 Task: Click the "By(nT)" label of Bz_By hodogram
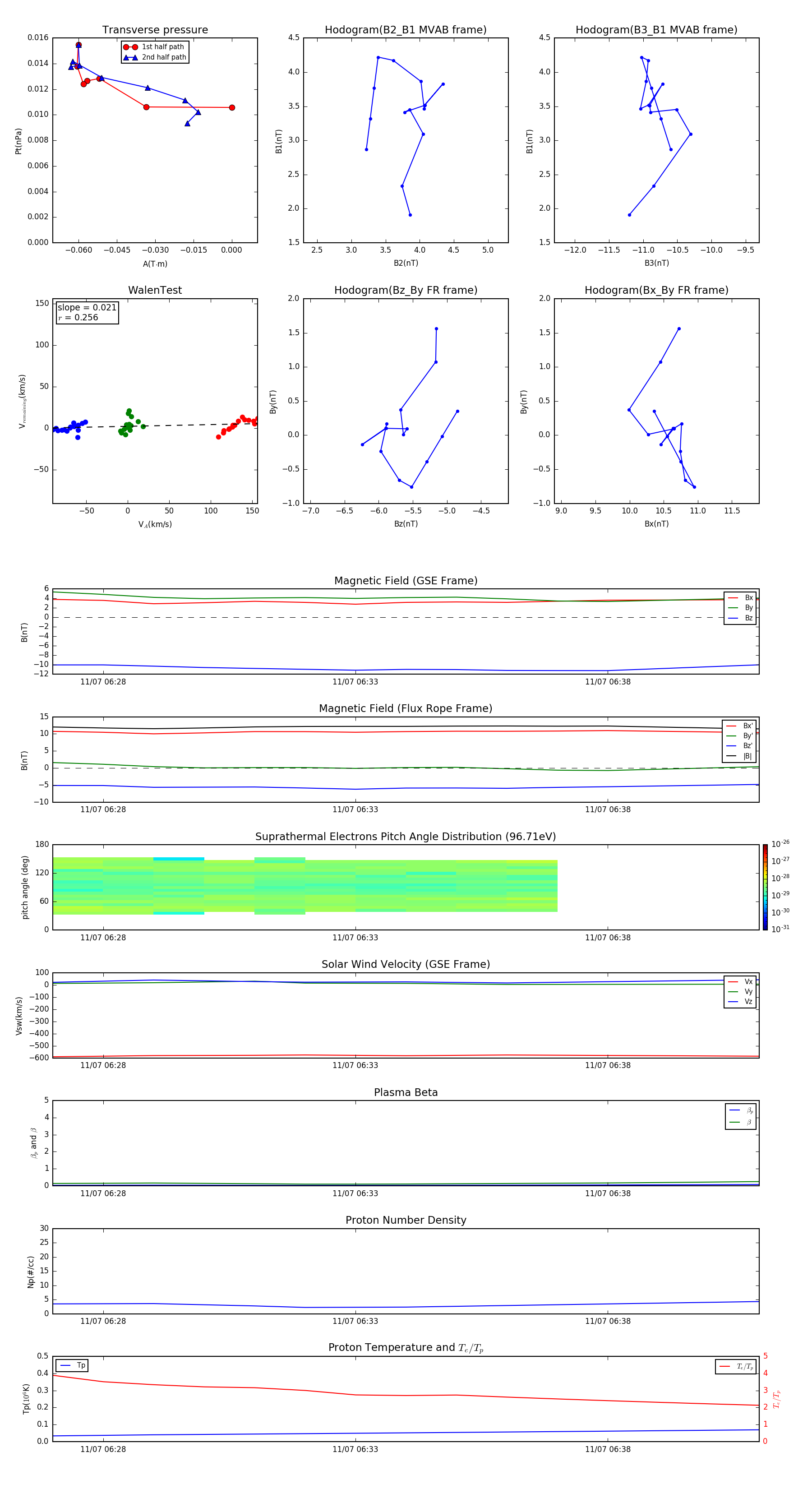point(273,401)
